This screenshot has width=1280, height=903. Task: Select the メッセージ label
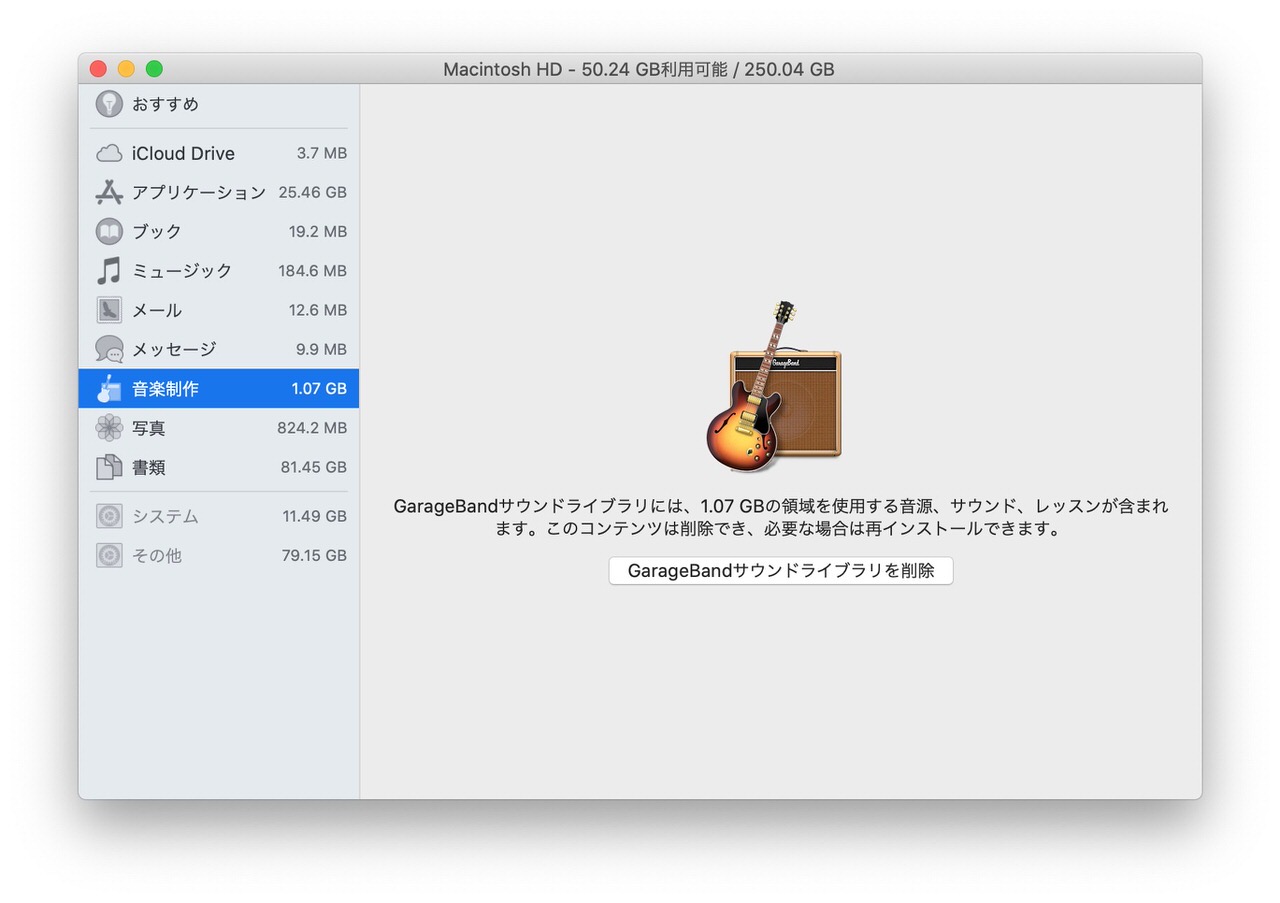(x=174, y=349)
